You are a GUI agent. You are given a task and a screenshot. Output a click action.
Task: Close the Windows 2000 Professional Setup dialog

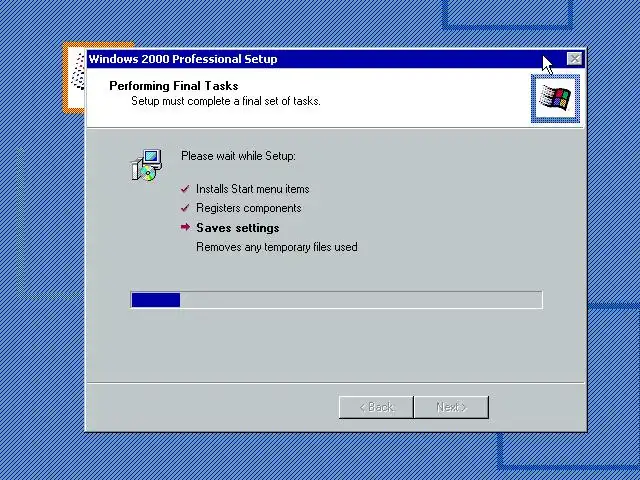(x=575, y=59)
